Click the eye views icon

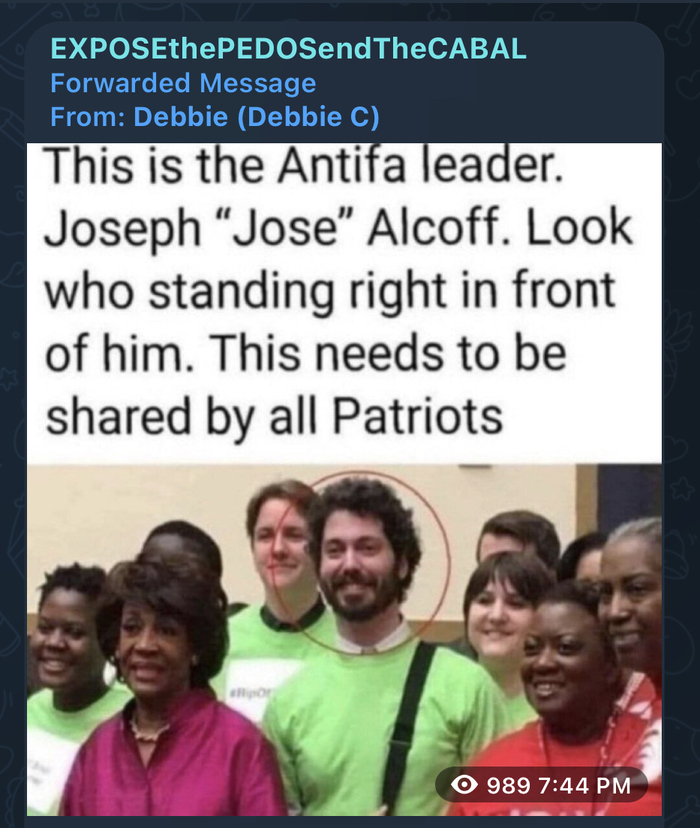tap(465, 785)
